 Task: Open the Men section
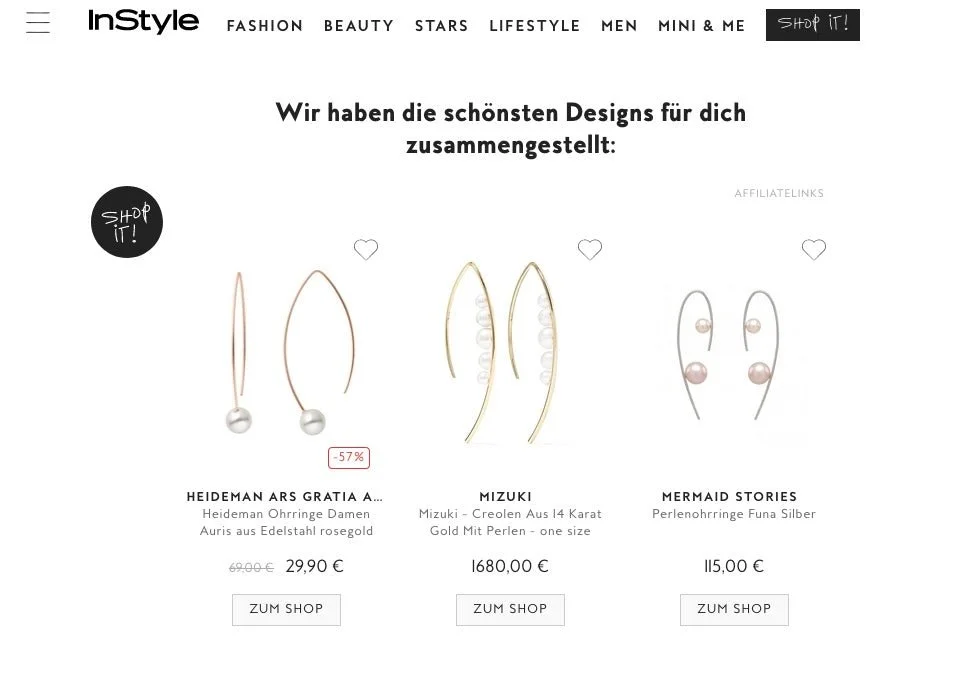coord(619,26)
